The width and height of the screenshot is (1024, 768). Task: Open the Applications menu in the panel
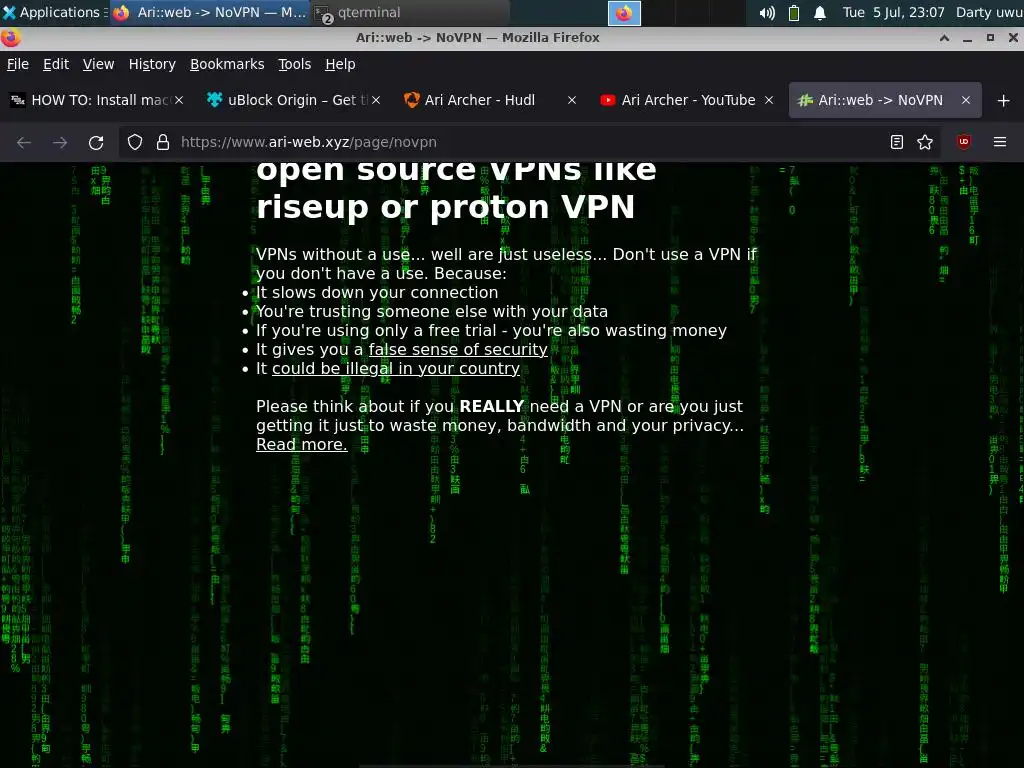tap(52, 12)
